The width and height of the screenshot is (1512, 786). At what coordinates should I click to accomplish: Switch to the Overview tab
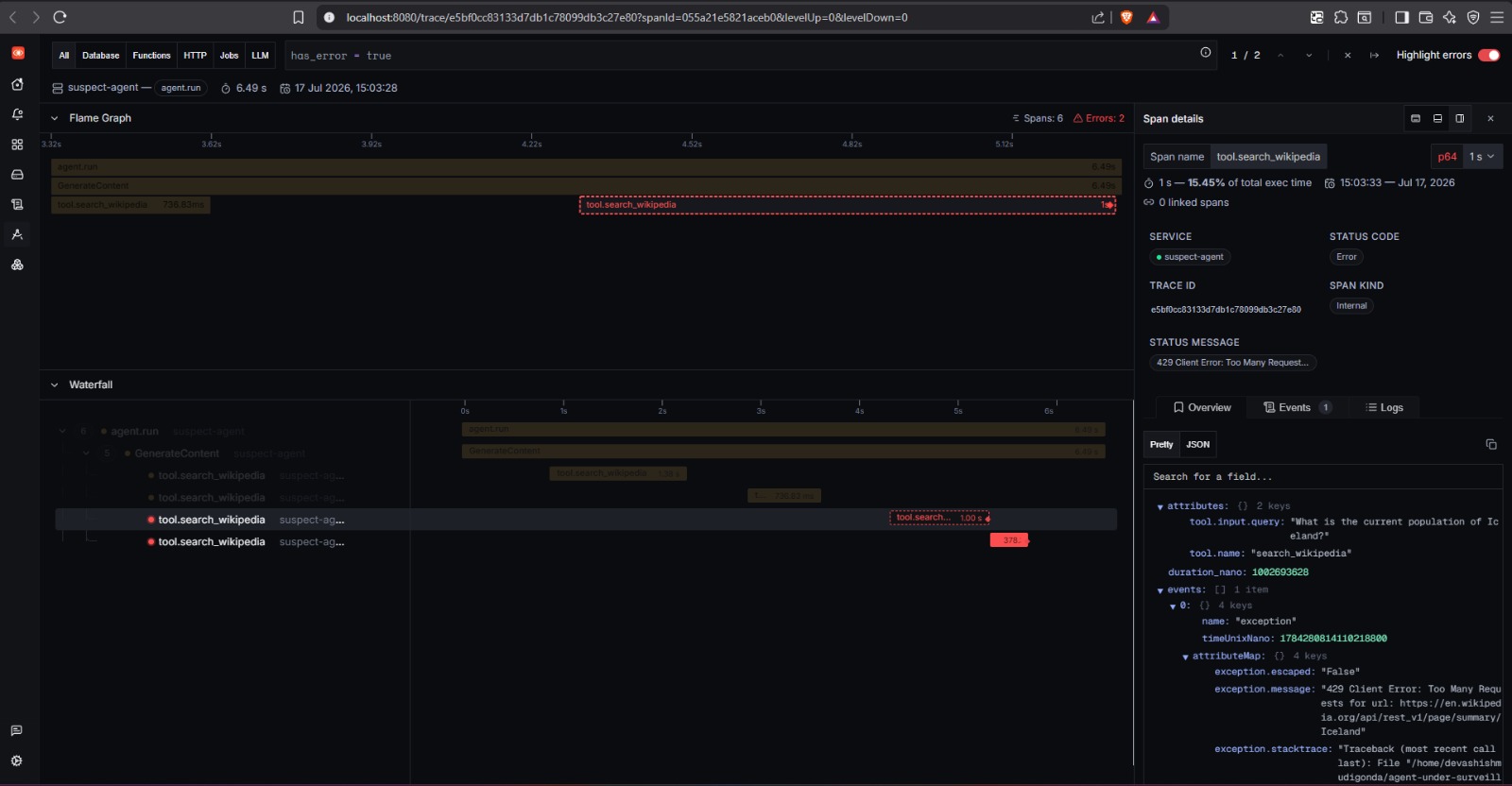(x=1202, y=407)
